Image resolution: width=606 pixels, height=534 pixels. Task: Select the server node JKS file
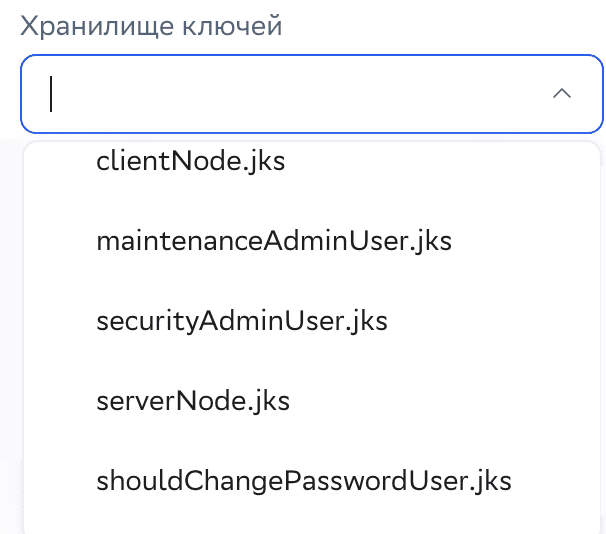tap(193, 401)
